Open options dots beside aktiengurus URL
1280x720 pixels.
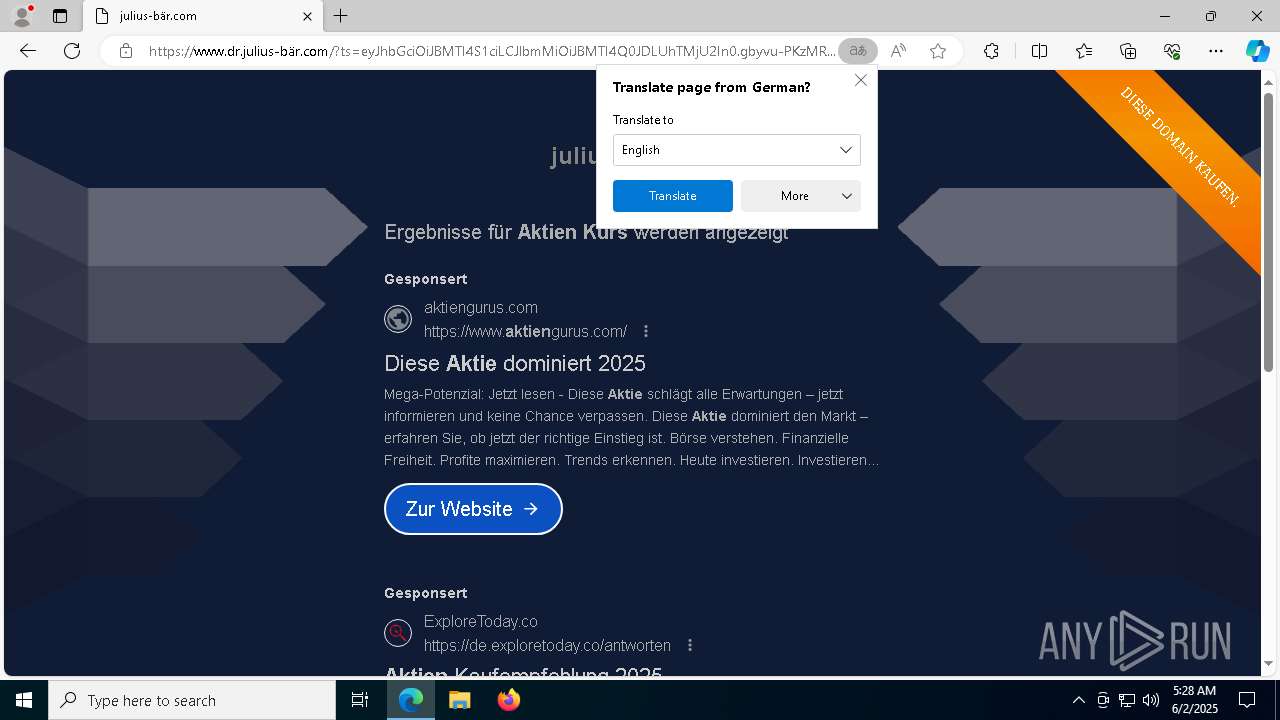point(646,331)
